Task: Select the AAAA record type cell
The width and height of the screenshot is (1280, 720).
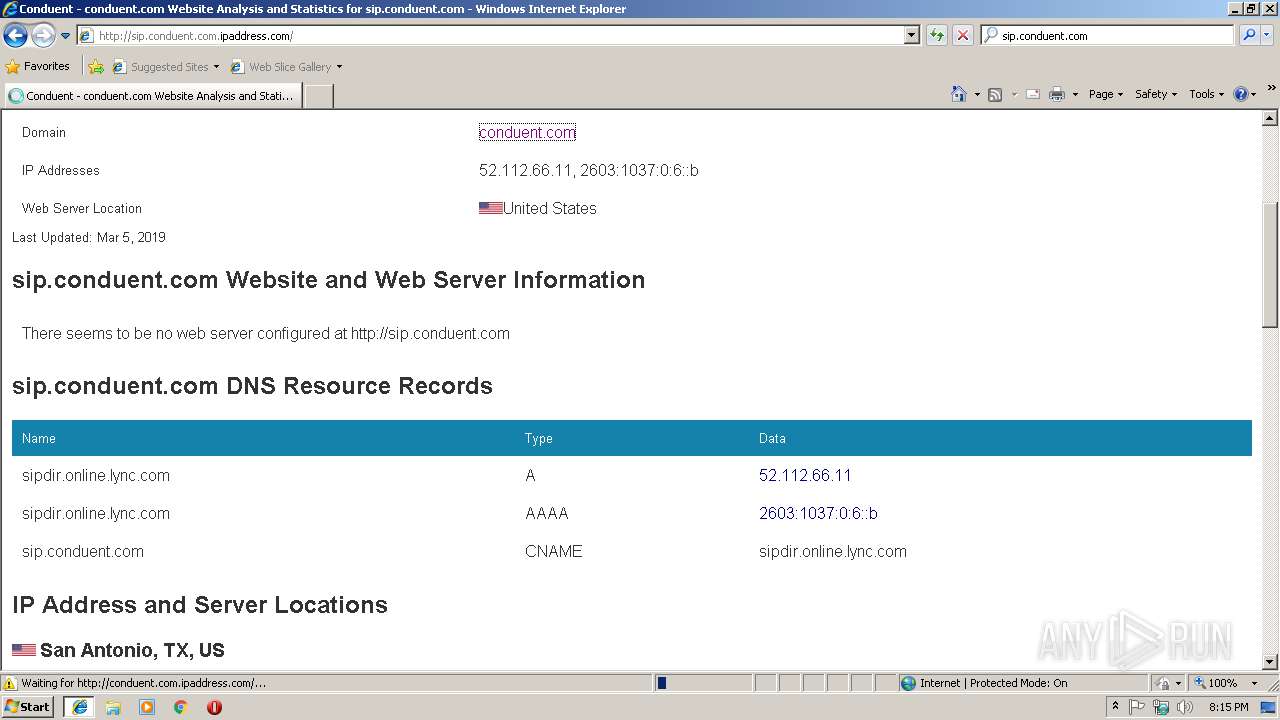Action: pos(546,513)
